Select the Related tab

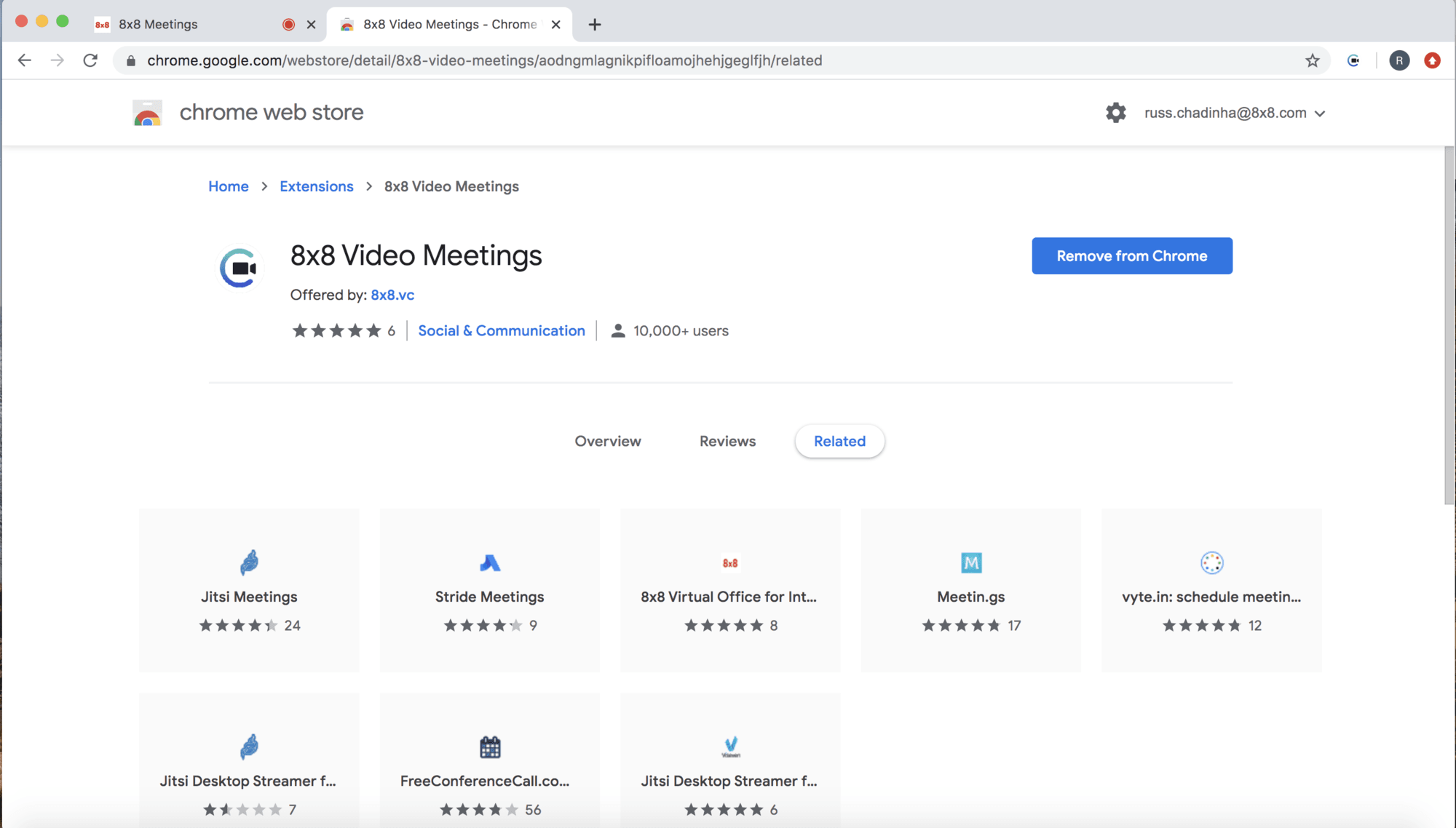click(840, 440)
